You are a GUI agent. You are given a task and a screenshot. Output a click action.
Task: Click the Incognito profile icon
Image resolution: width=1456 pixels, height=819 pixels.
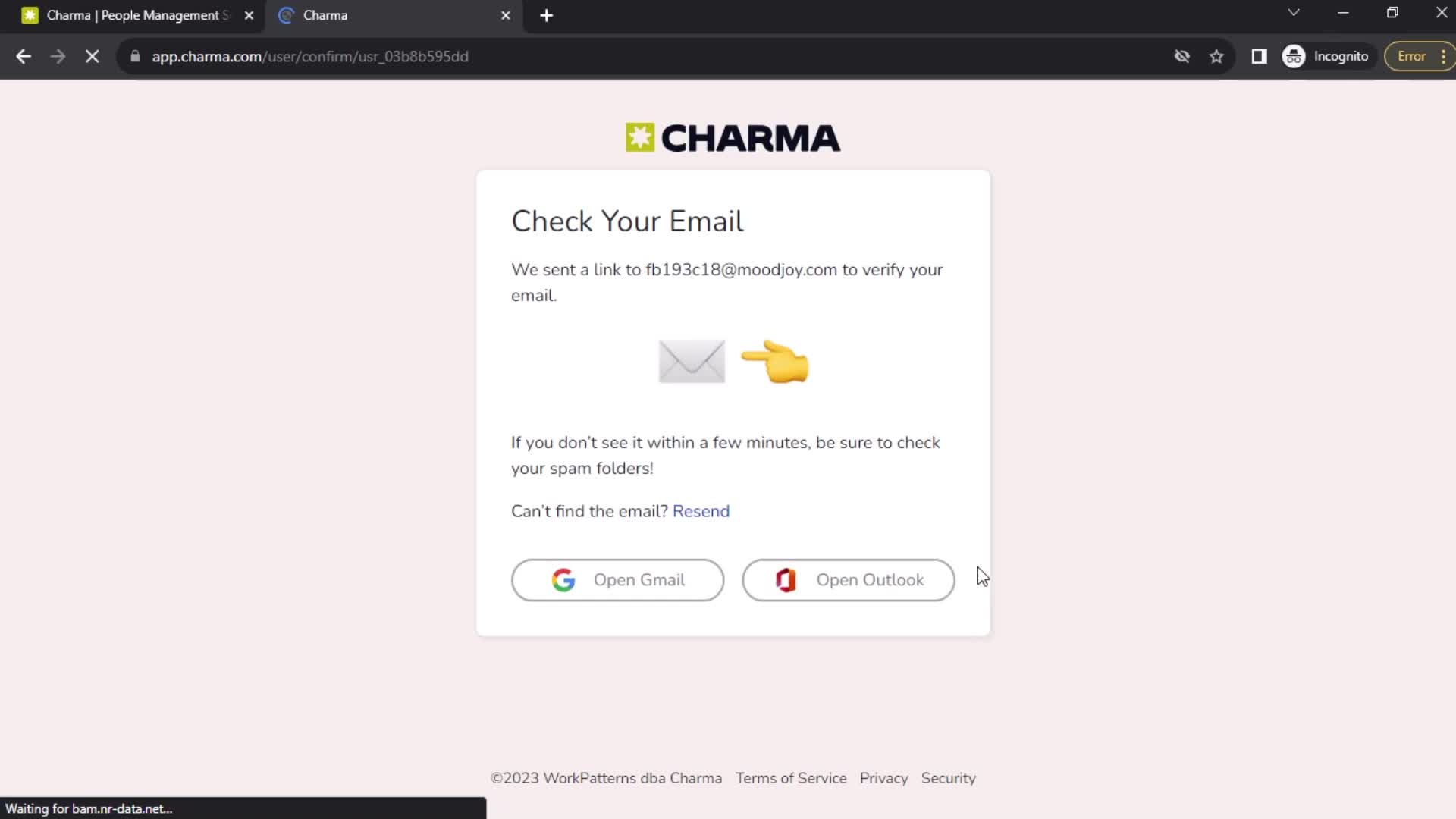(1295, 56)
